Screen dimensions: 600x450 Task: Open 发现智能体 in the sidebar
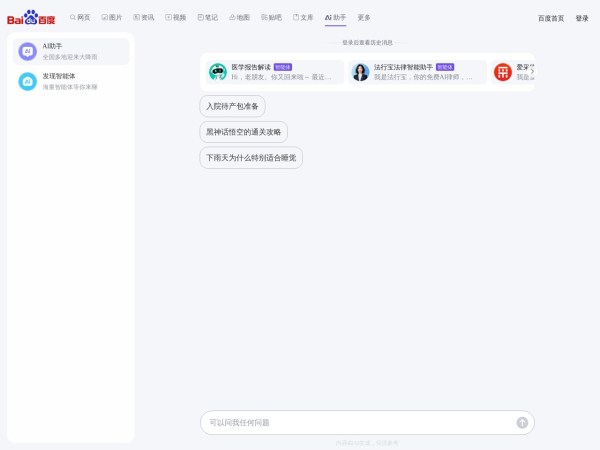[71, 81]
